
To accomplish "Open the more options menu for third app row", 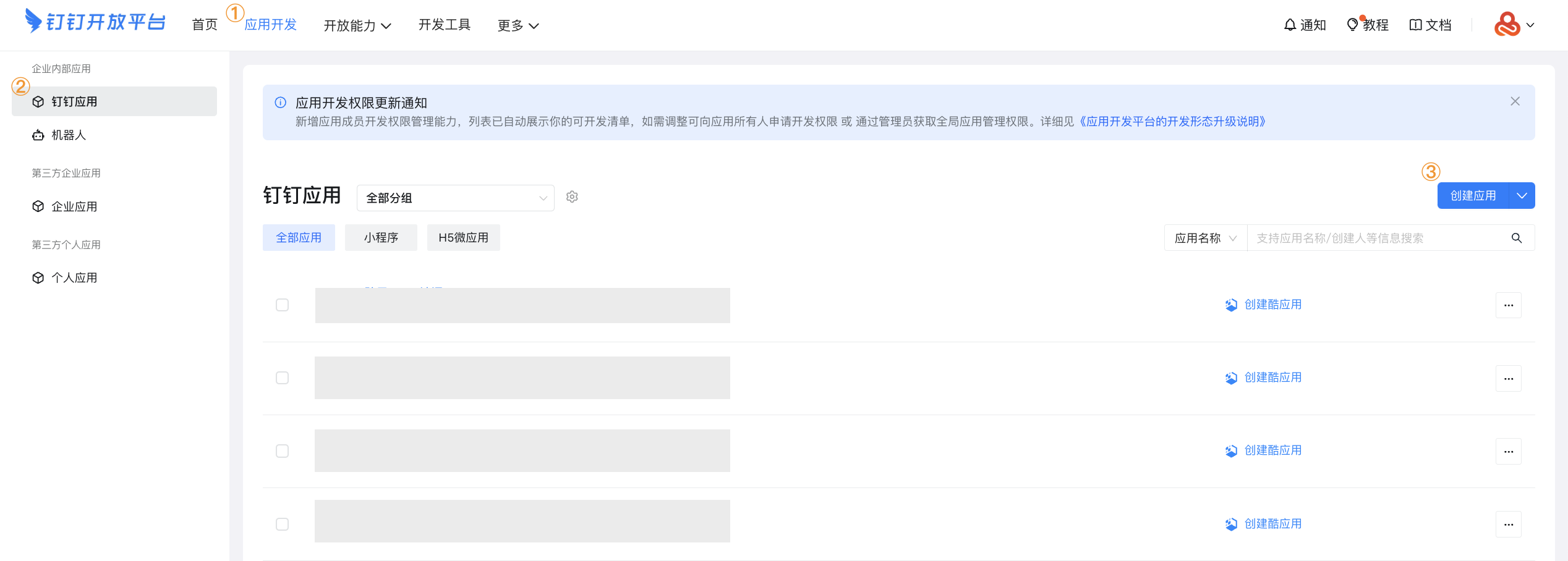I will pos(1509,451).
